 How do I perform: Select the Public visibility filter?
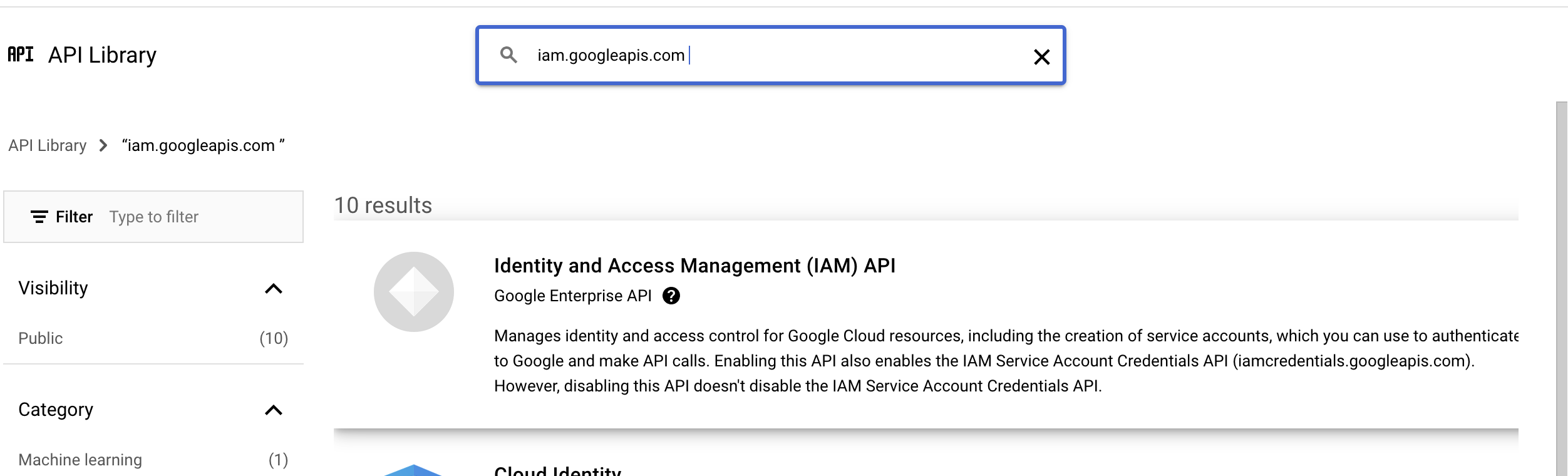point(41,338)
